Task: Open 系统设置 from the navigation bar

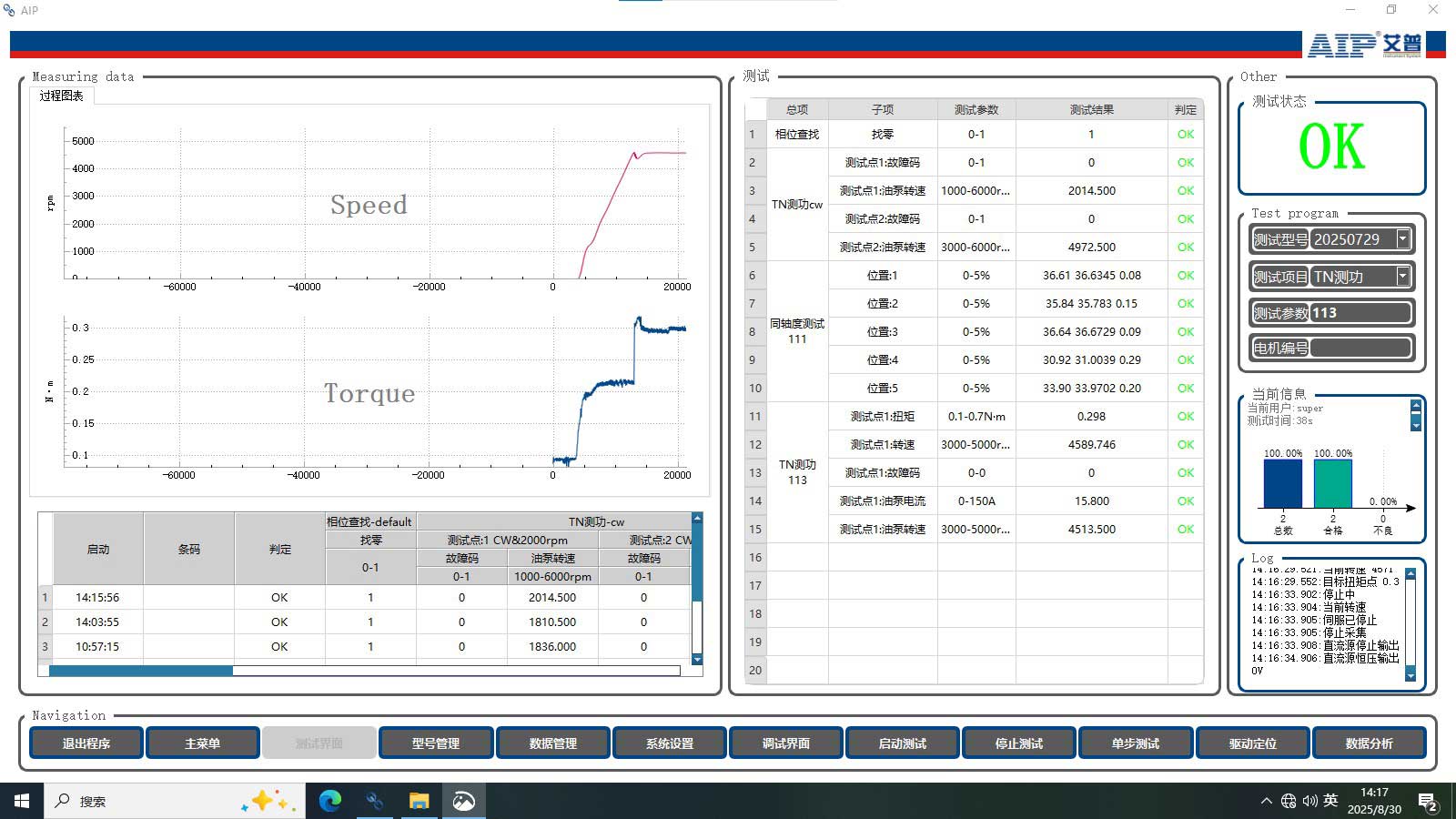Action: 669,743
